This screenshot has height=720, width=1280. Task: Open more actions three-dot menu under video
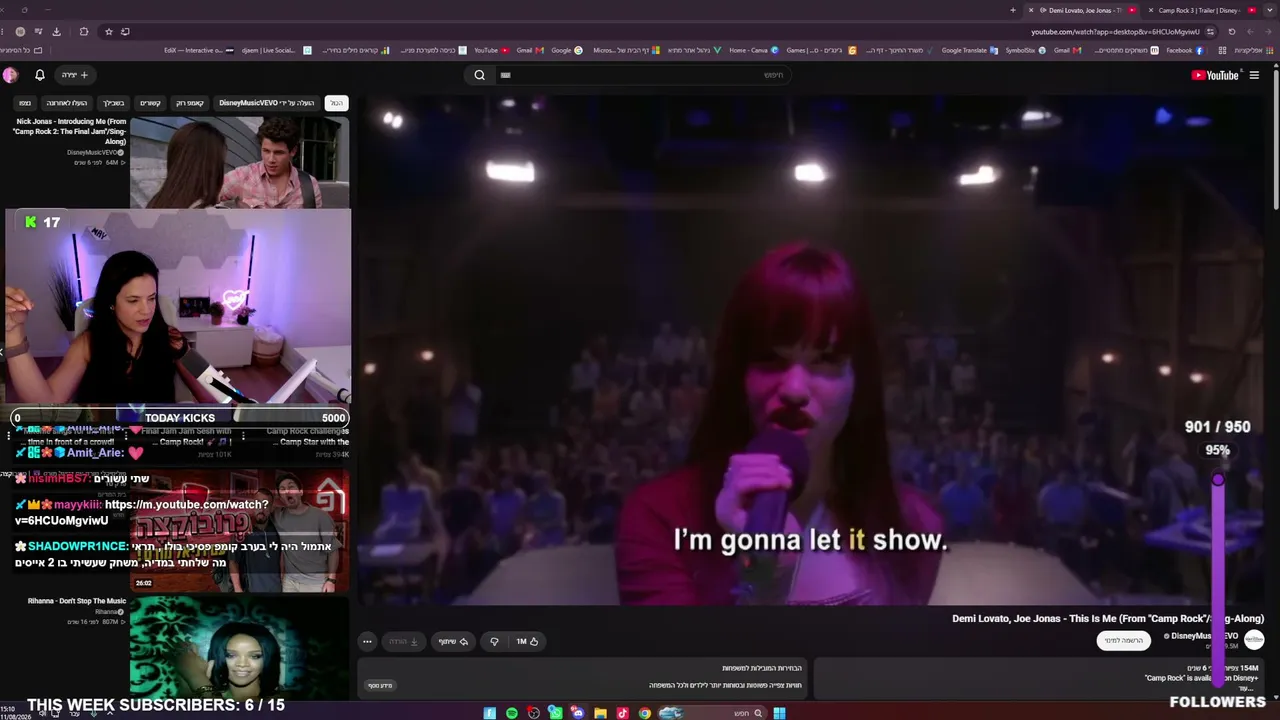(x=367, y=641)
